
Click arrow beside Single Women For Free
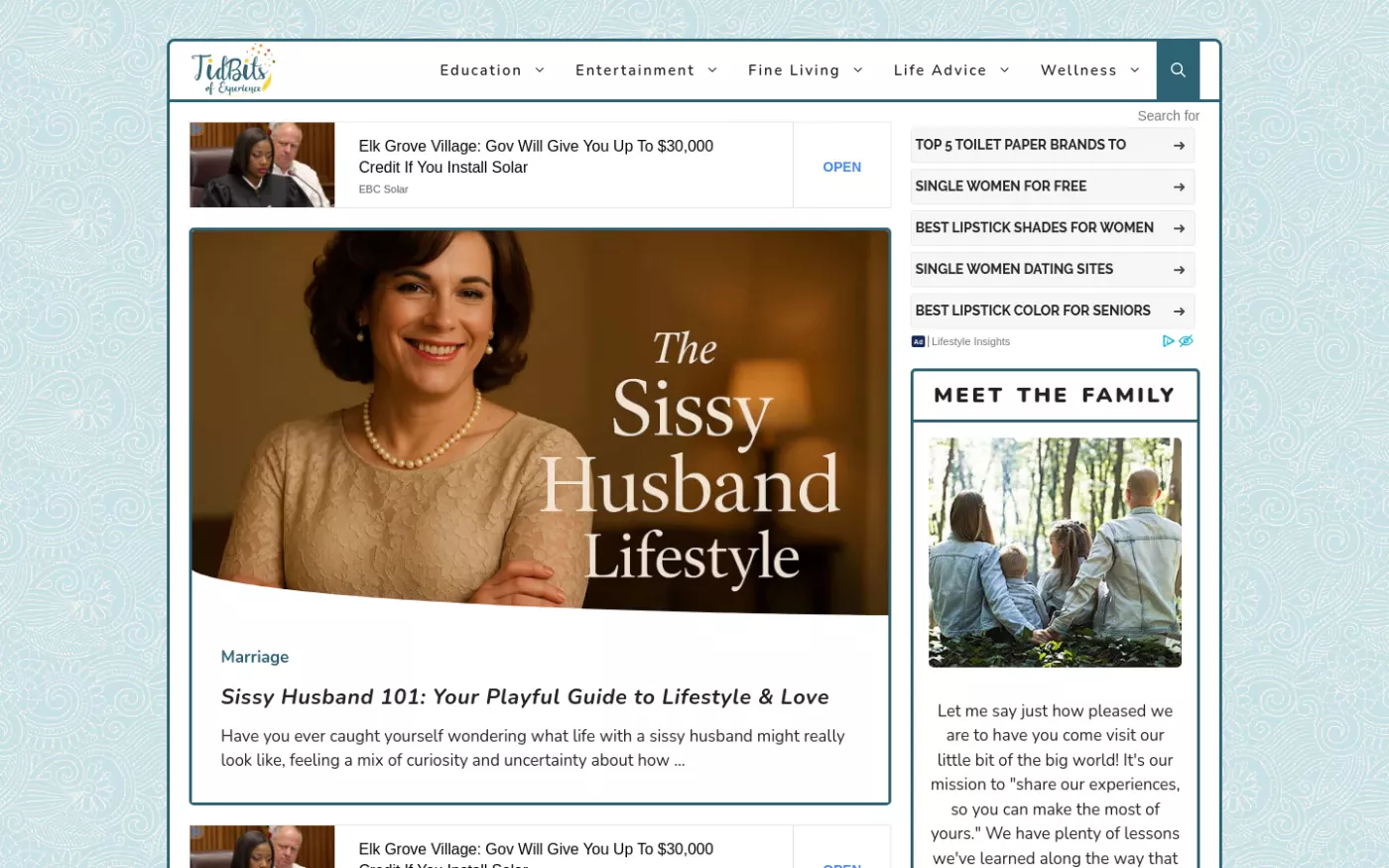[x=1179, y=186]
